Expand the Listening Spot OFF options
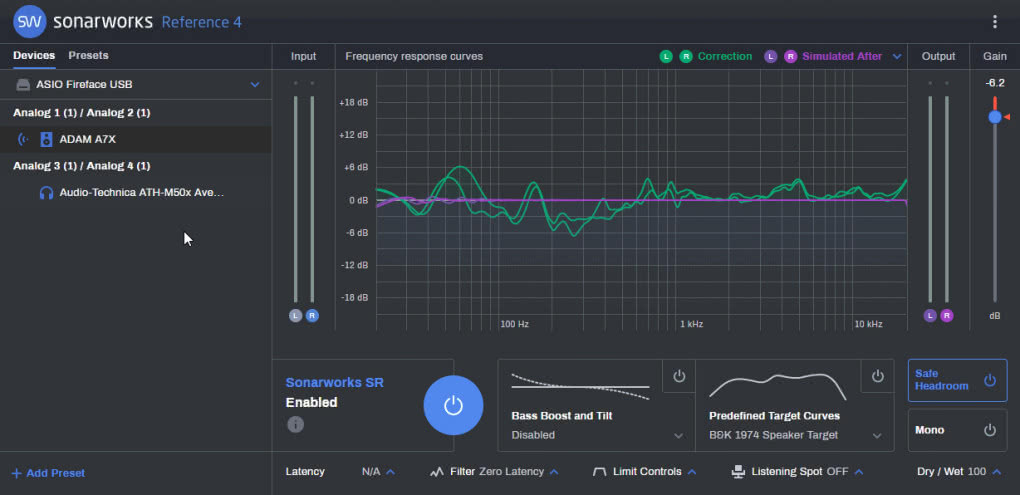This screenshot has width=1020, height=495. click(x=859, y=472)
